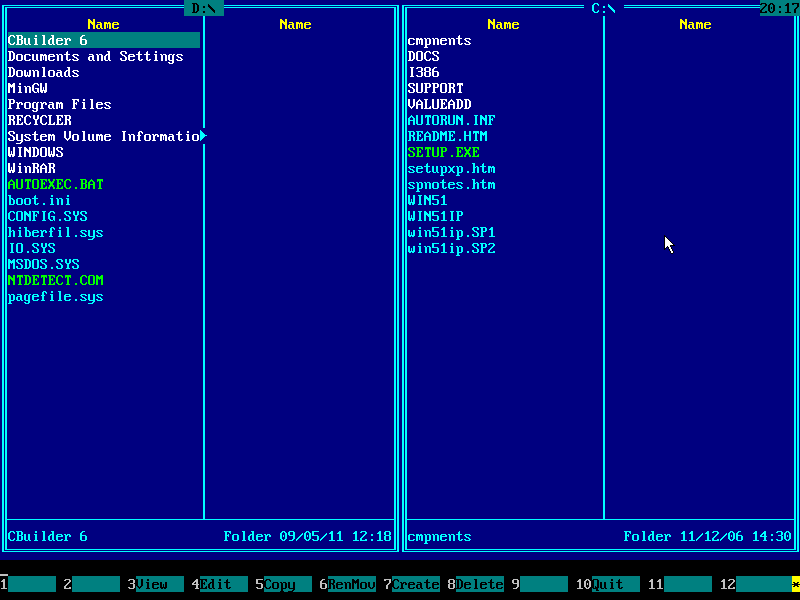Select the Documents and Settings folder
This screenshot has width=800, height=600.
[x=95, y=56]
